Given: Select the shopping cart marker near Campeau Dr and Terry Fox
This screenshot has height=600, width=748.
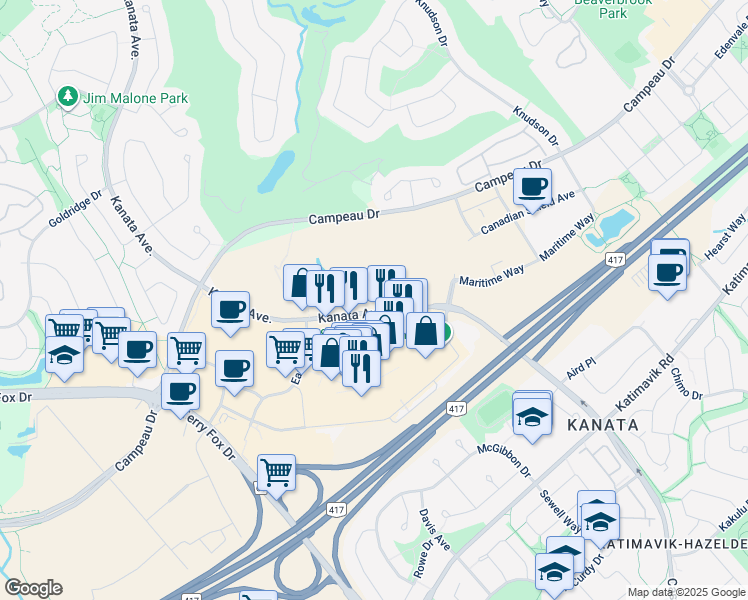Looking at the screenshot, I should pyautogui.click(x=187, y=352).
